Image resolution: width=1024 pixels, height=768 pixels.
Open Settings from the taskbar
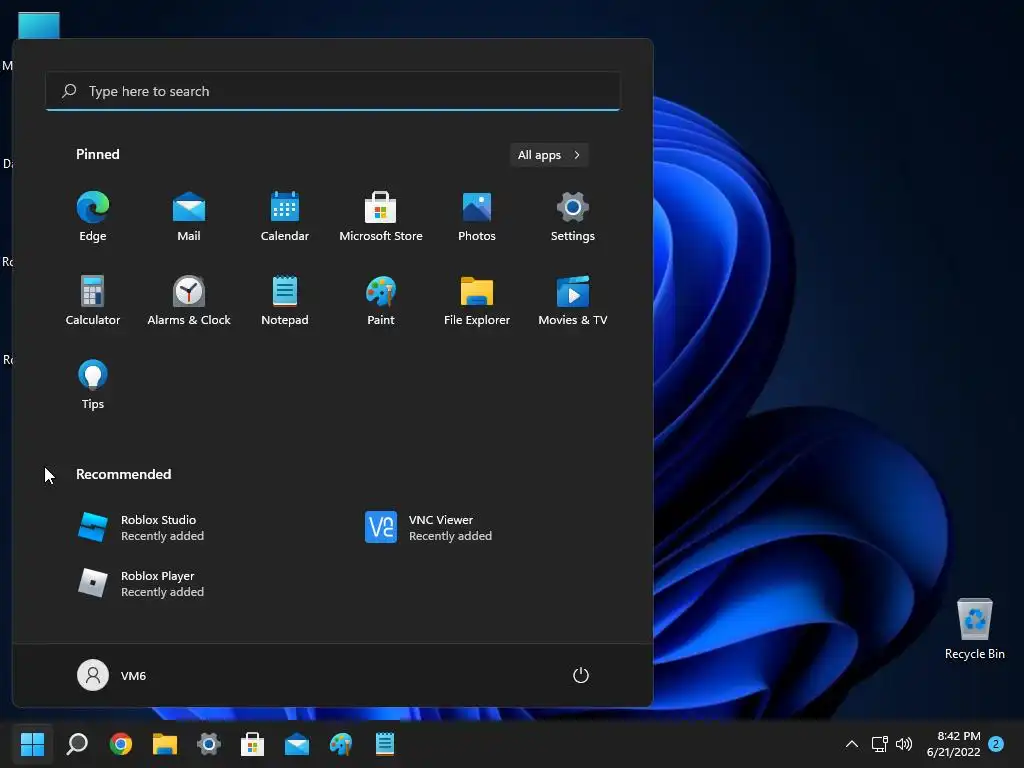(x=209, y=743)
